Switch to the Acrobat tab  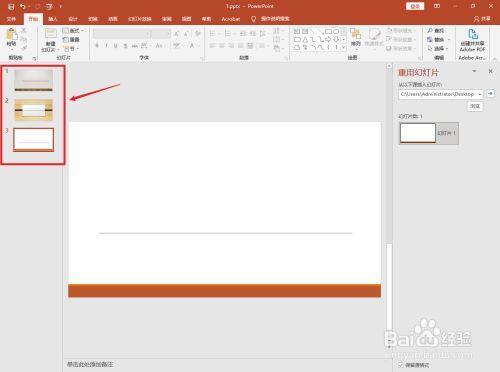point(231,19)
